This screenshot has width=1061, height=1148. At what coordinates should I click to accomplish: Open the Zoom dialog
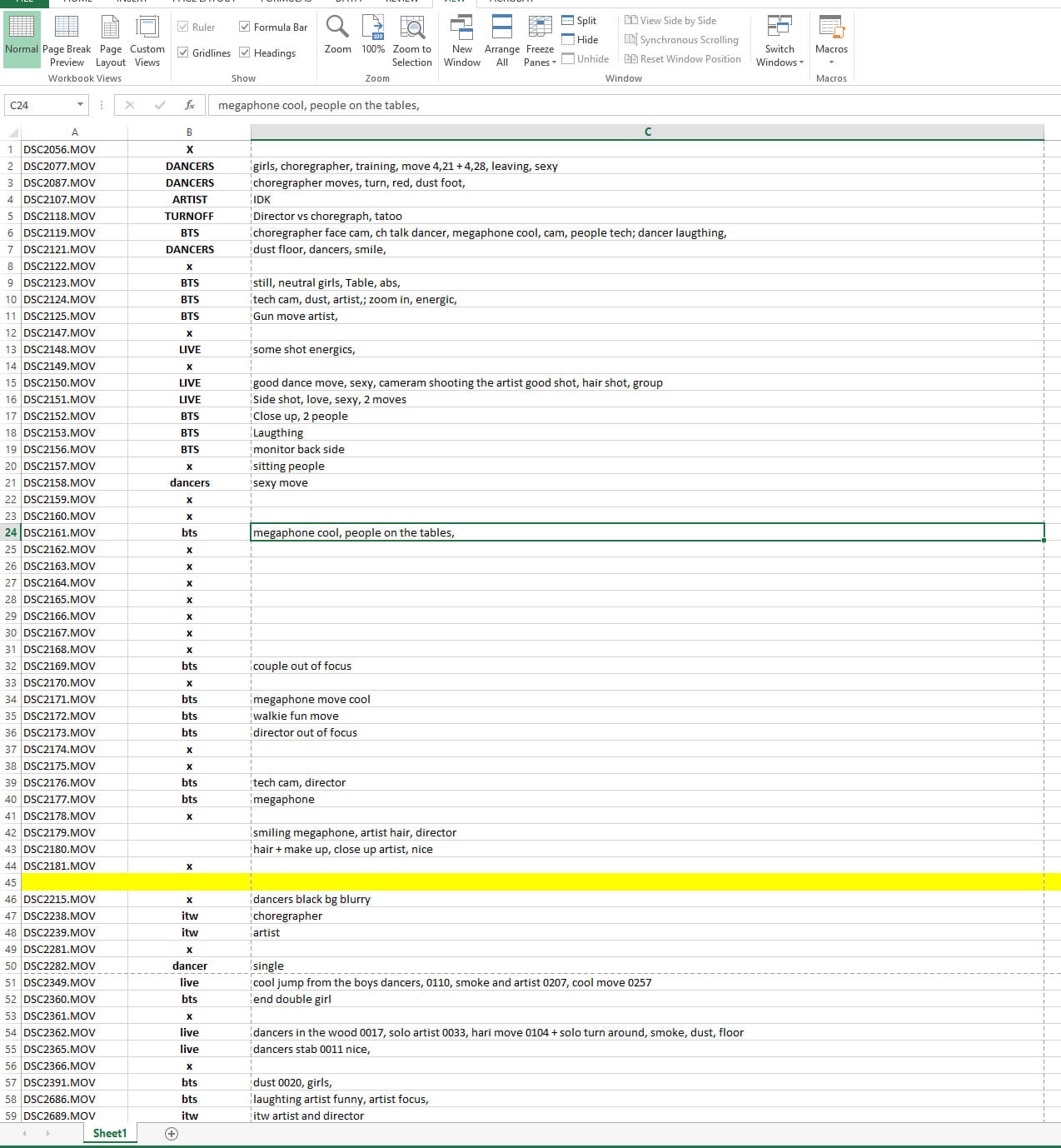click(x=337, y=36)
